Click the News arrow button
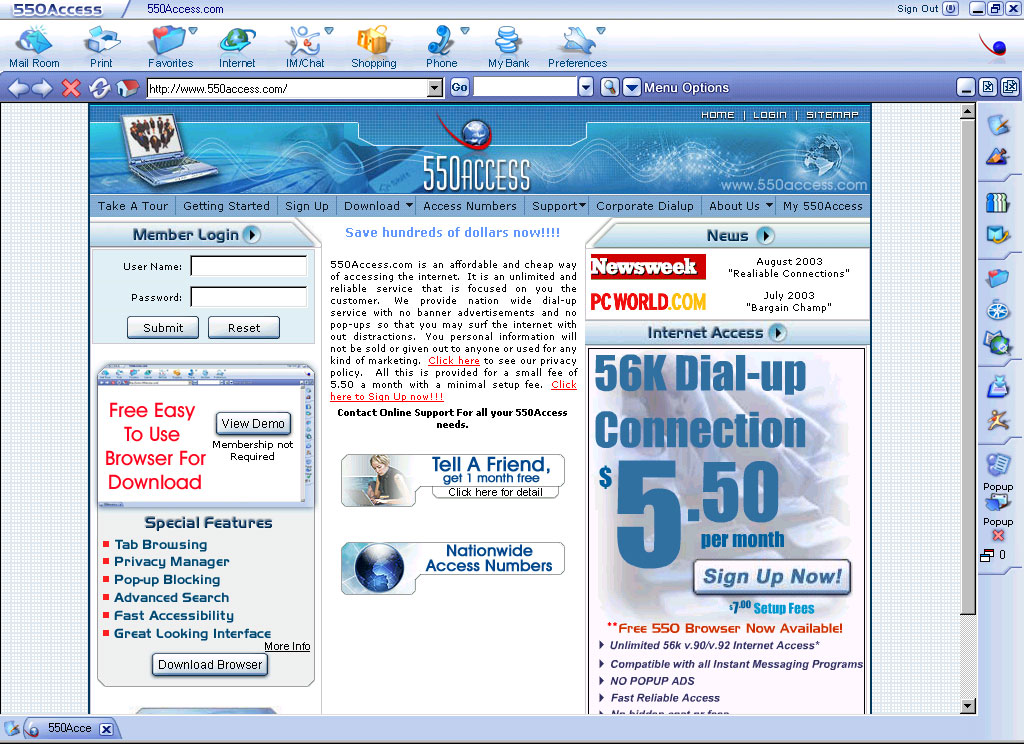1024x744 pixels. tap(765, 235)
